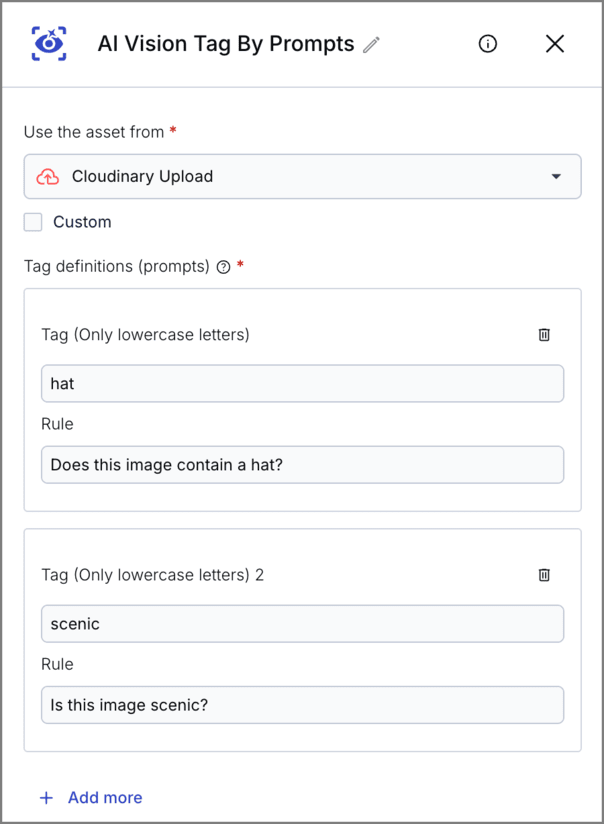Click the "hat" tag input field
Screen dimensions: 604x824
302,384
